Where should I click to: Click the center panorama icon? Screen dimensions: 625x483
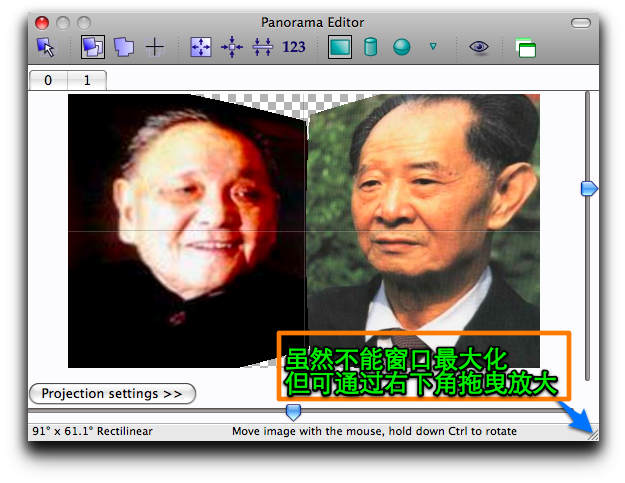point(232,47)
